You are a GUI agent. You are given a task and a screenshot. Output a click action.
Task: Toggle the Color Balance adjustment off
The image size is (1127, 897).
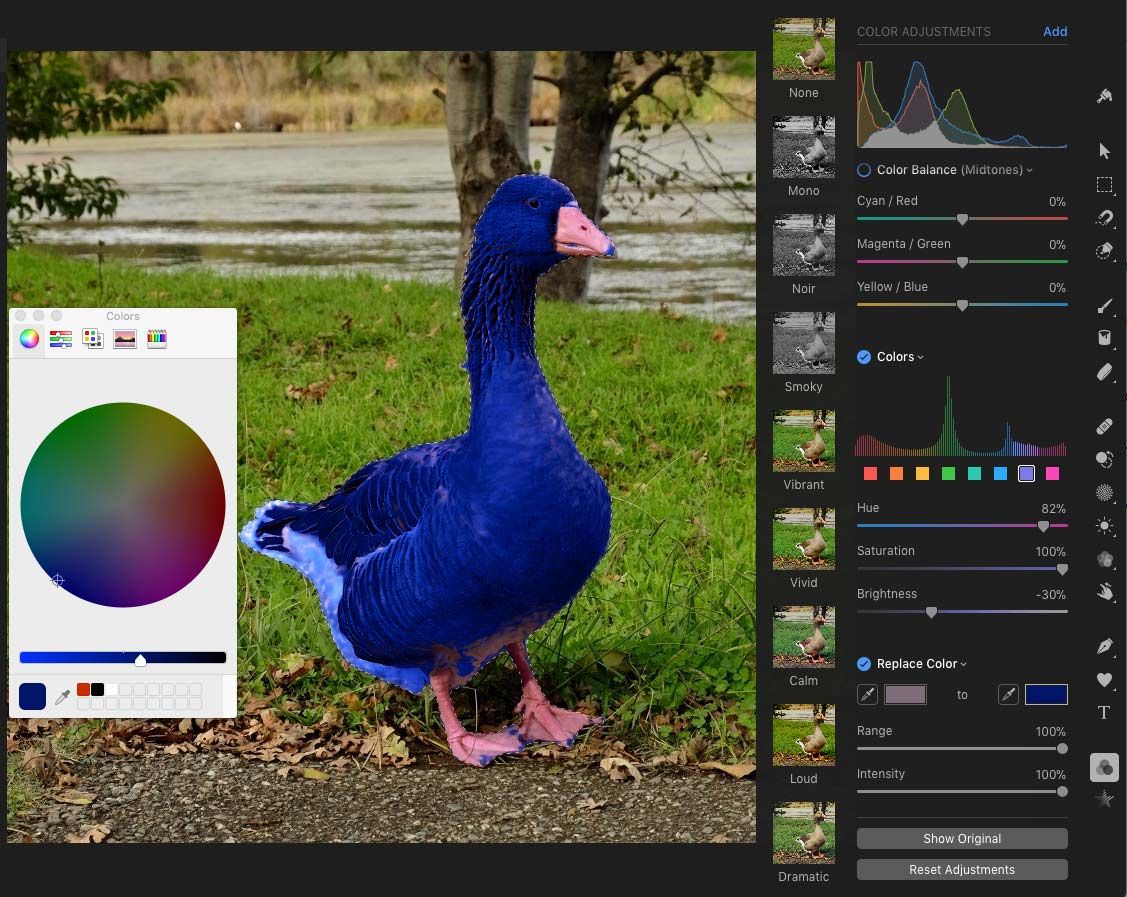[862, 170]
